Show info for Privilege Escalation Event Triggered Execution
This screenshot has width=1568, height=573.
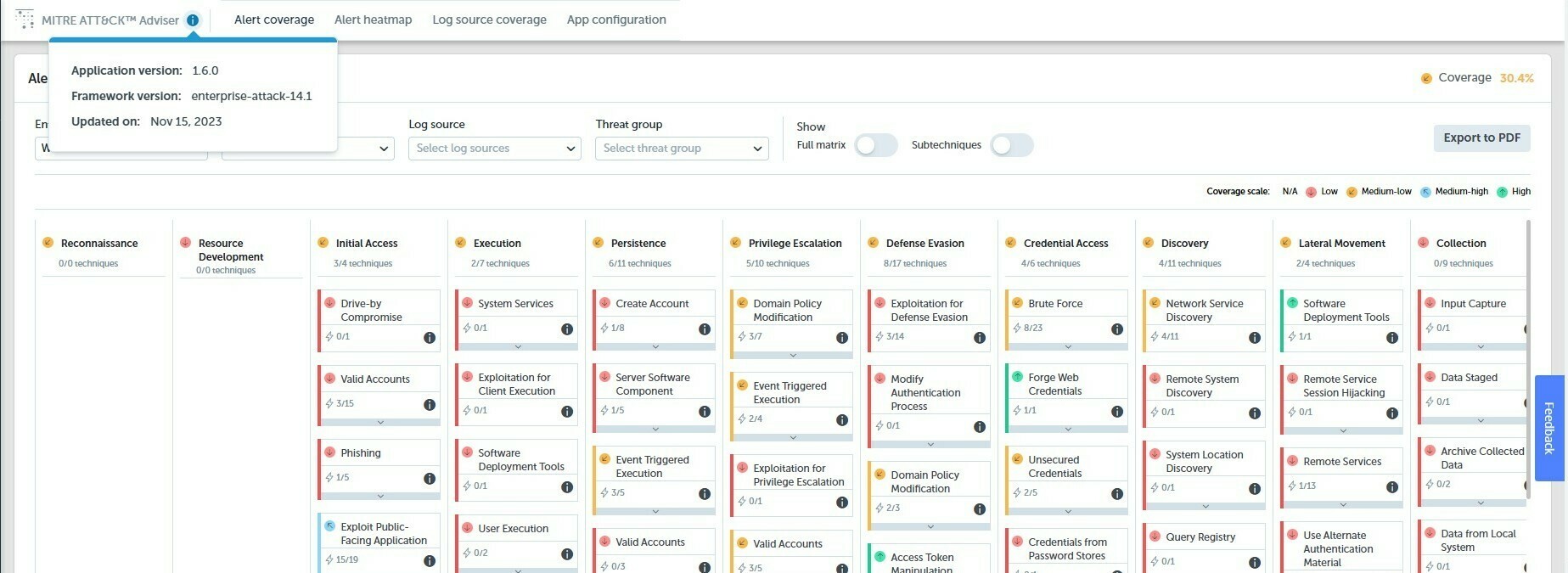[842, 420]
